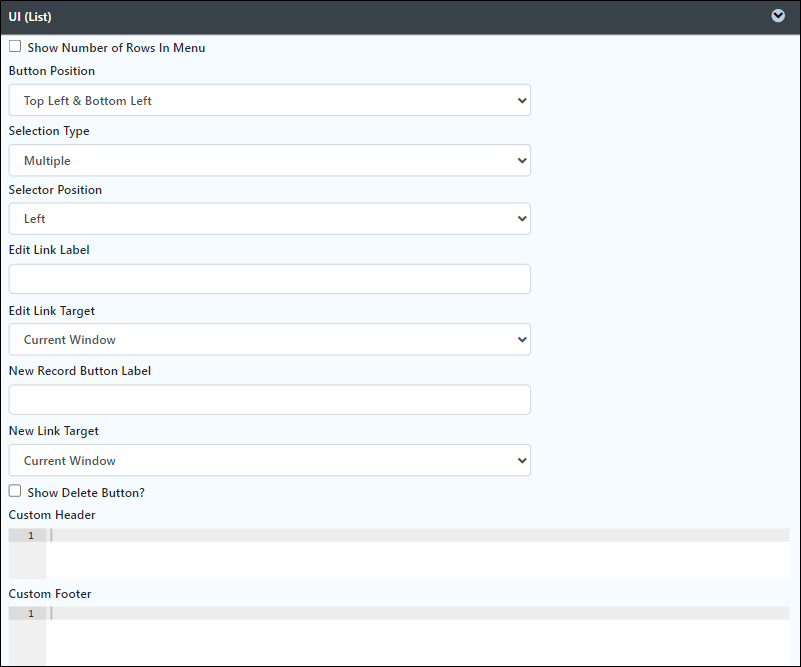Open the Selection Type dropdown
Image resolution: width=801 pixels, height=667 pixels.
270,160
